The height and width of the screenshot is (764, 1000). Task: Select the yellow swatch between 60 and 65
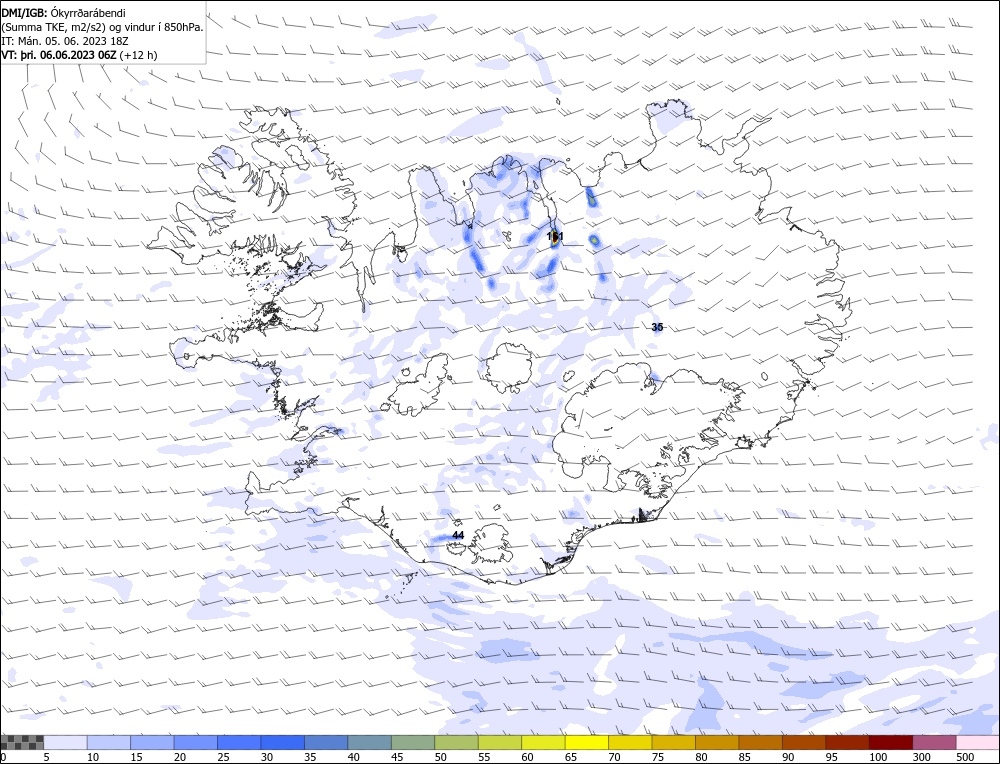543,742
